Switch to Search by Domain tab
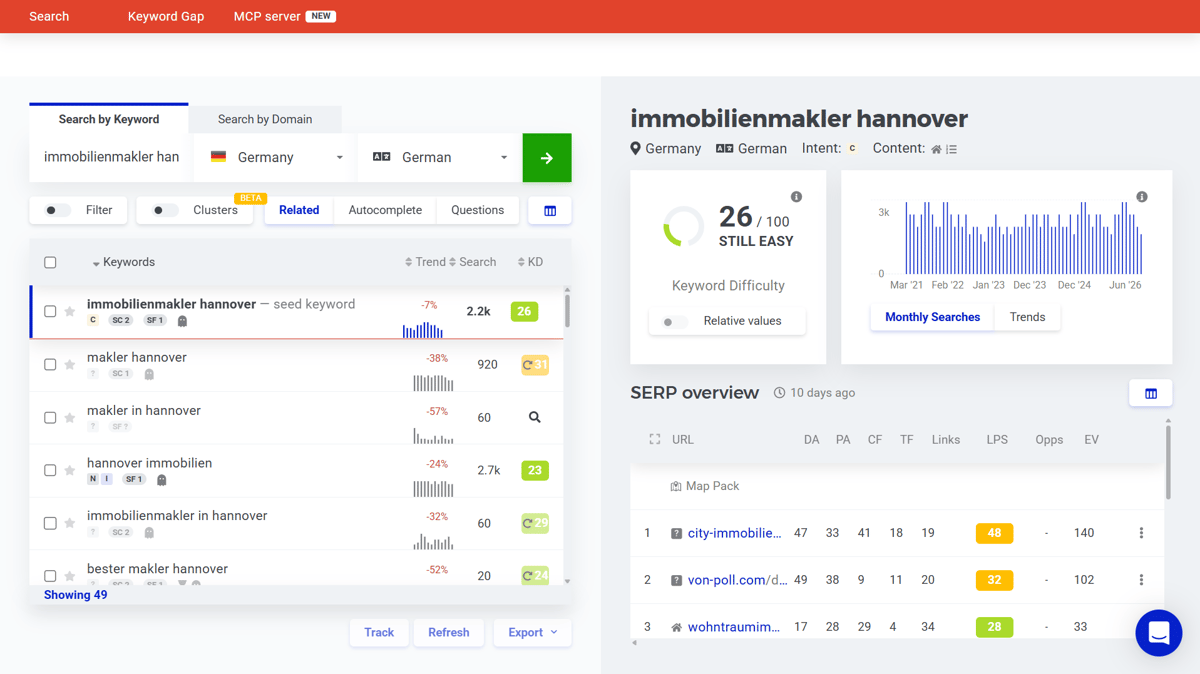The height and width of the screenshot is (674, 1200). click(265, 119)
